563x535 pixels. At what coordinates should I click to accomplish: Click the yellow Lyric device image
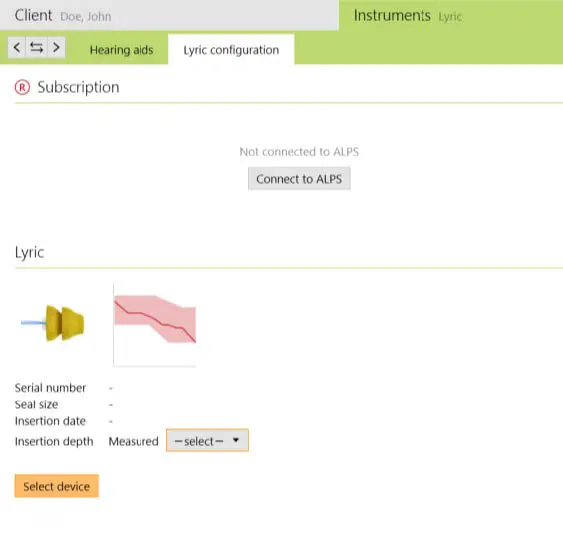53,323
